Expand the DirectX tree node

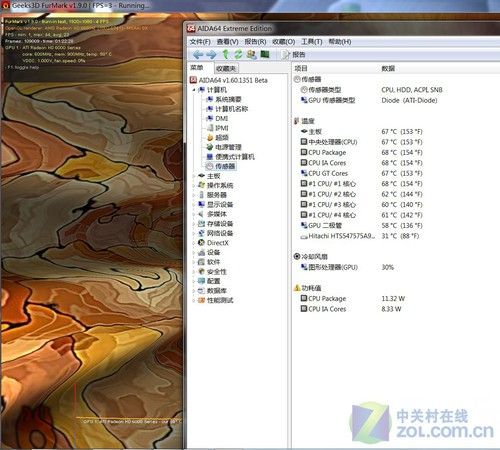[194, 243]
